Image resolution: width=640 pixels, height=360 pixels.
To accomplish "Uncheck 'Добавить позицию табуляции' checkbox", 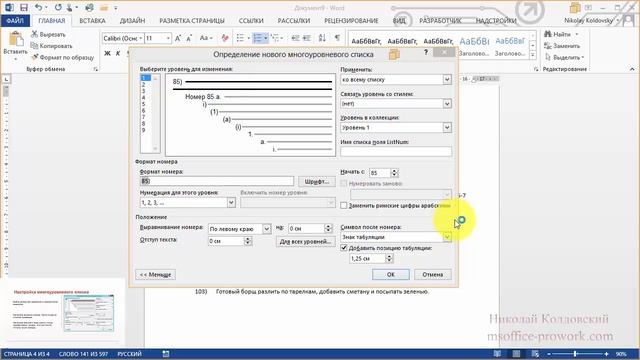I will click(344, 248).
